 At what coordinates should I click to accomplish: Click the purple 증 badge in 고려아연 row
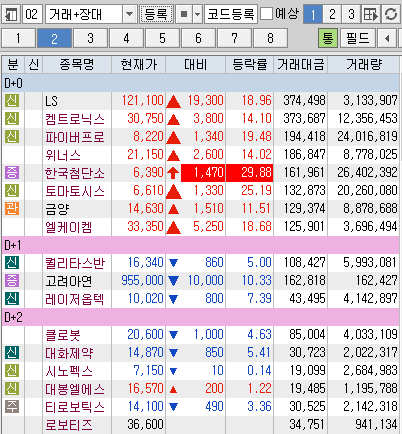click(12, 281)
